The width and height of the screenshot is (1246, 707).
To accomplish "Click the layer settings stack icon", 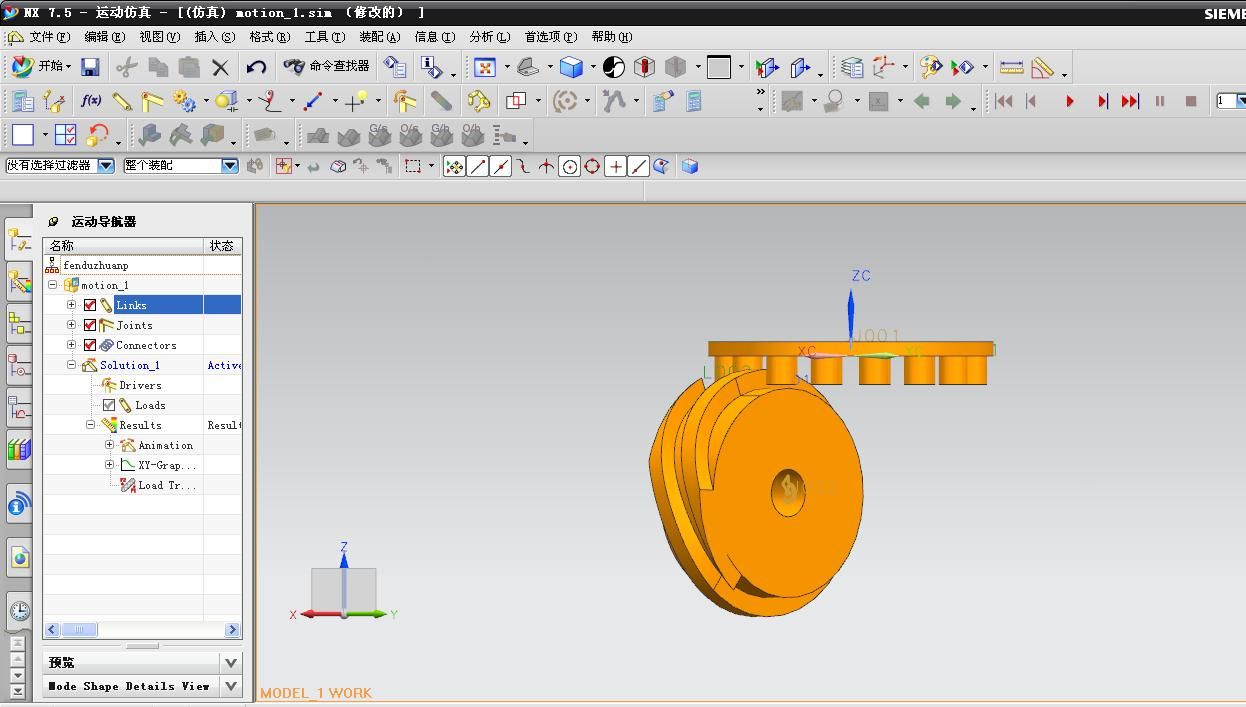I will click(852, 67).
